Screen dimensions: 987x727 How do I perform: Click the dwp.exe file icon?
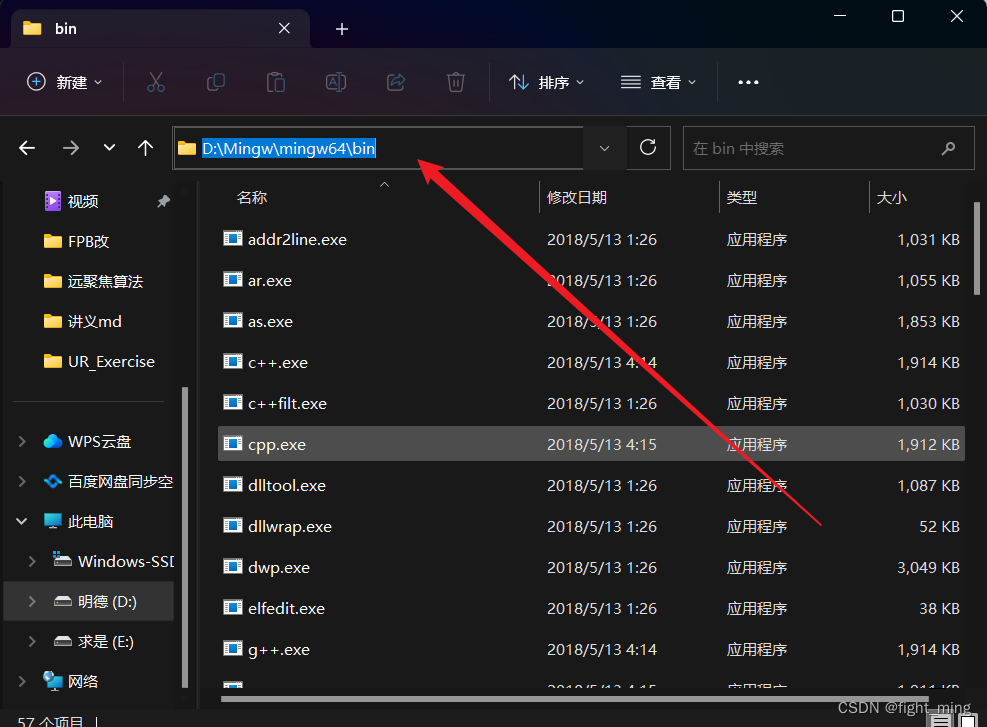point(233,566)
